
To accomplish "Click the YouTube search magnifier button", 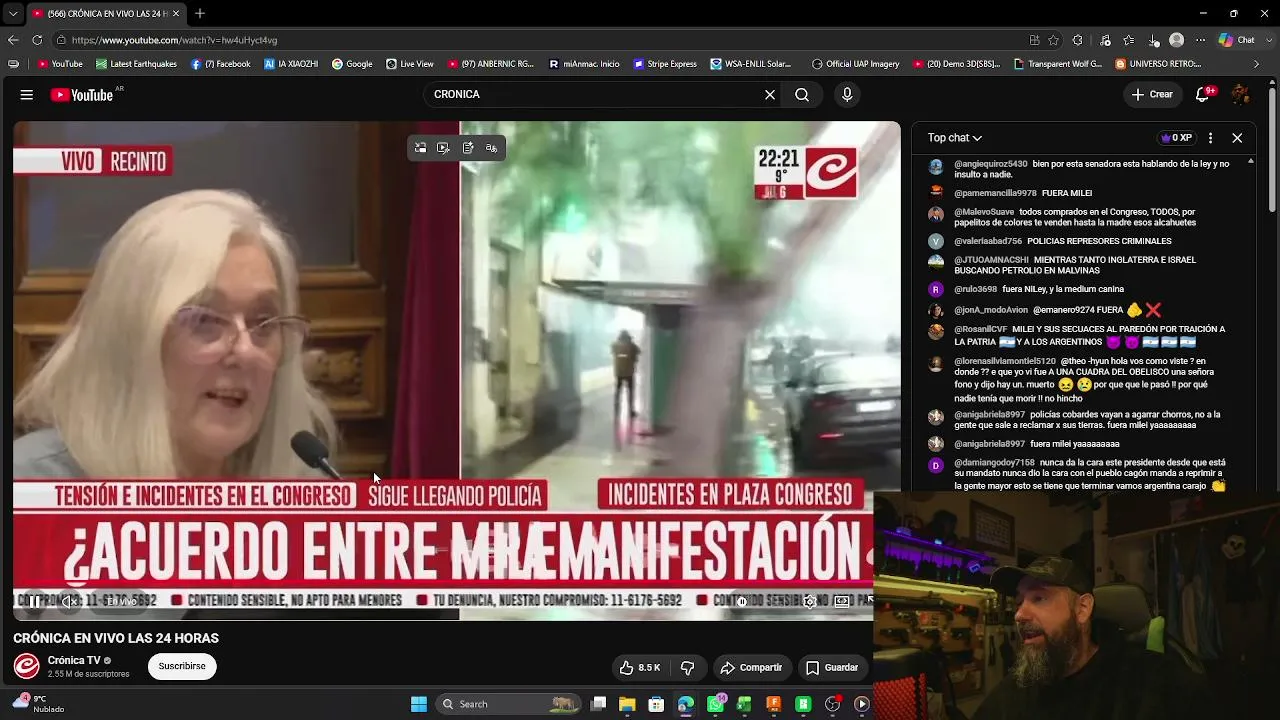I will pyautogui.click(x=802, y=95).
